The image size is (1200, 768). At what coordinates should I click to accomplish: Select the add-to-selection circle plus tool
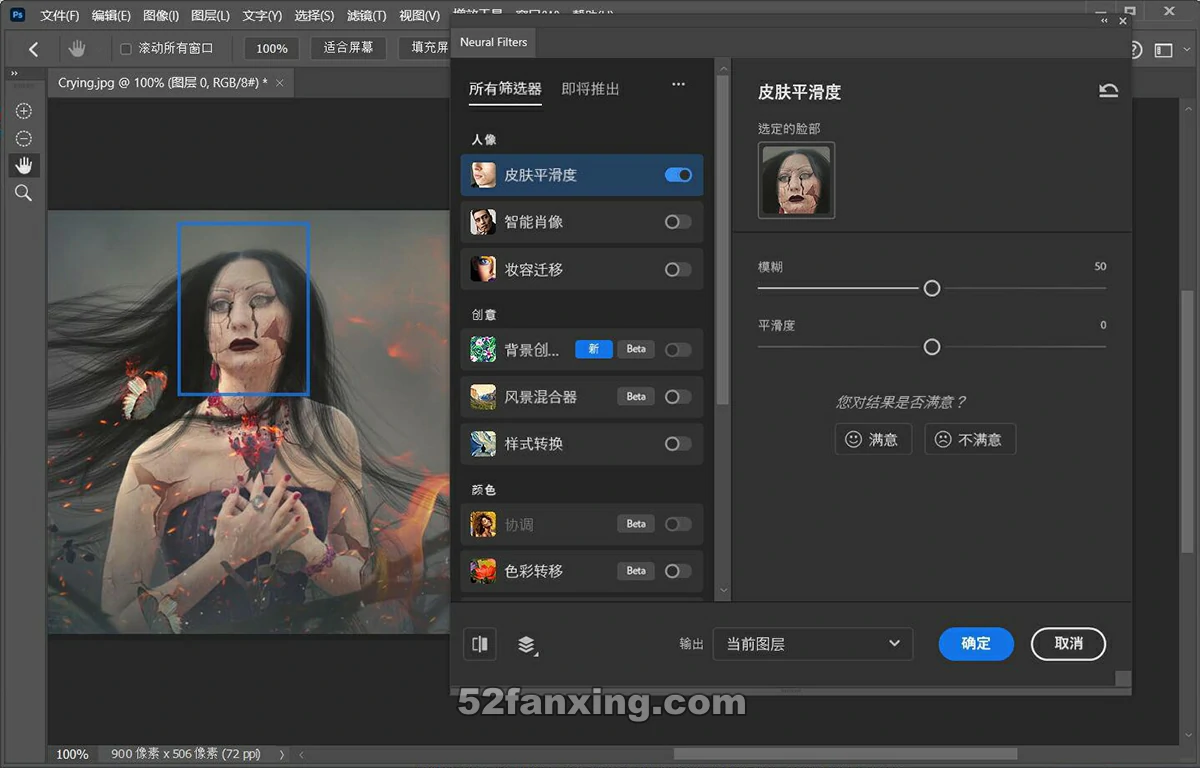click(x=23, y=111)
